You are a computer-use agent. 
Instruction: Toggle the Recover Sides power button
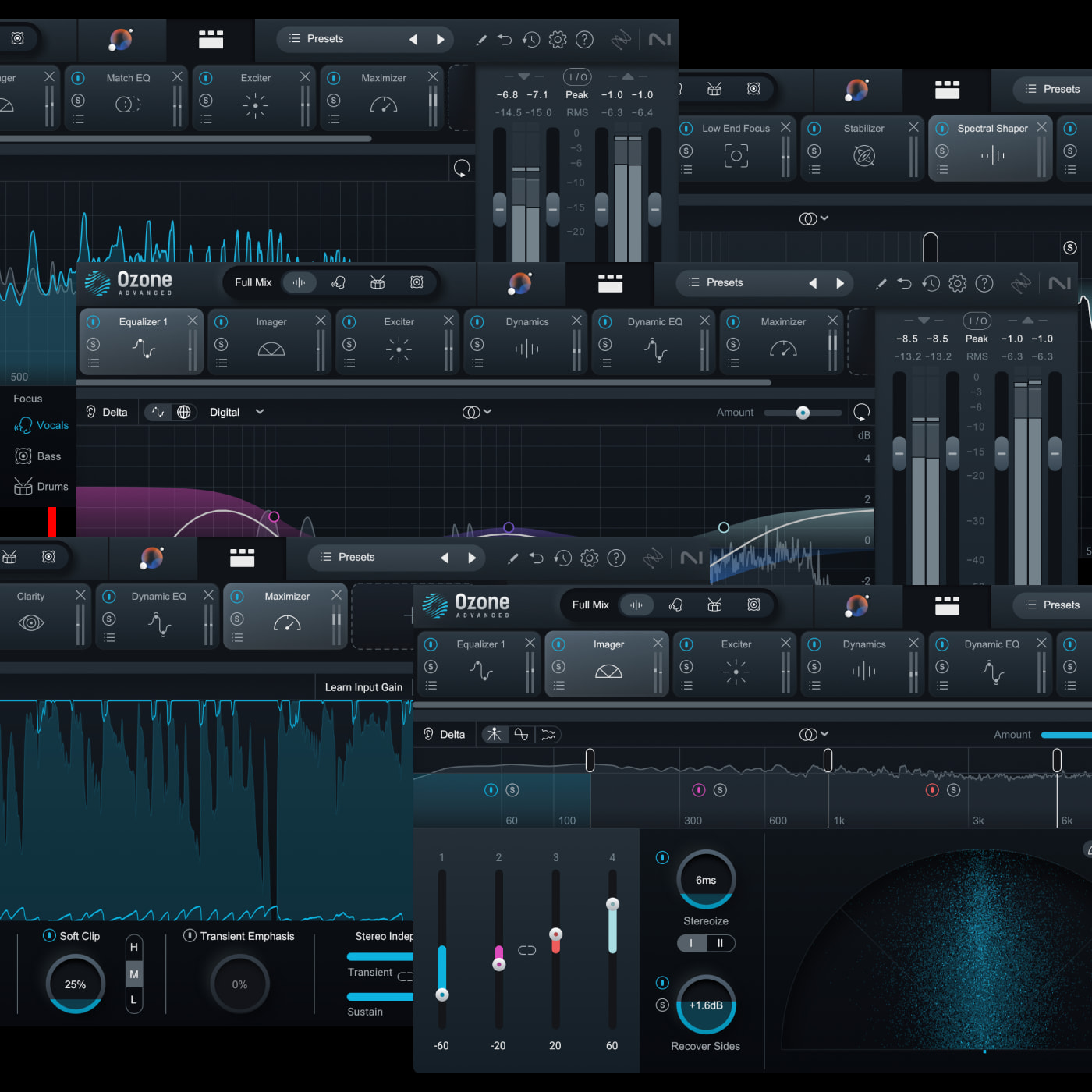pos(662,983)
